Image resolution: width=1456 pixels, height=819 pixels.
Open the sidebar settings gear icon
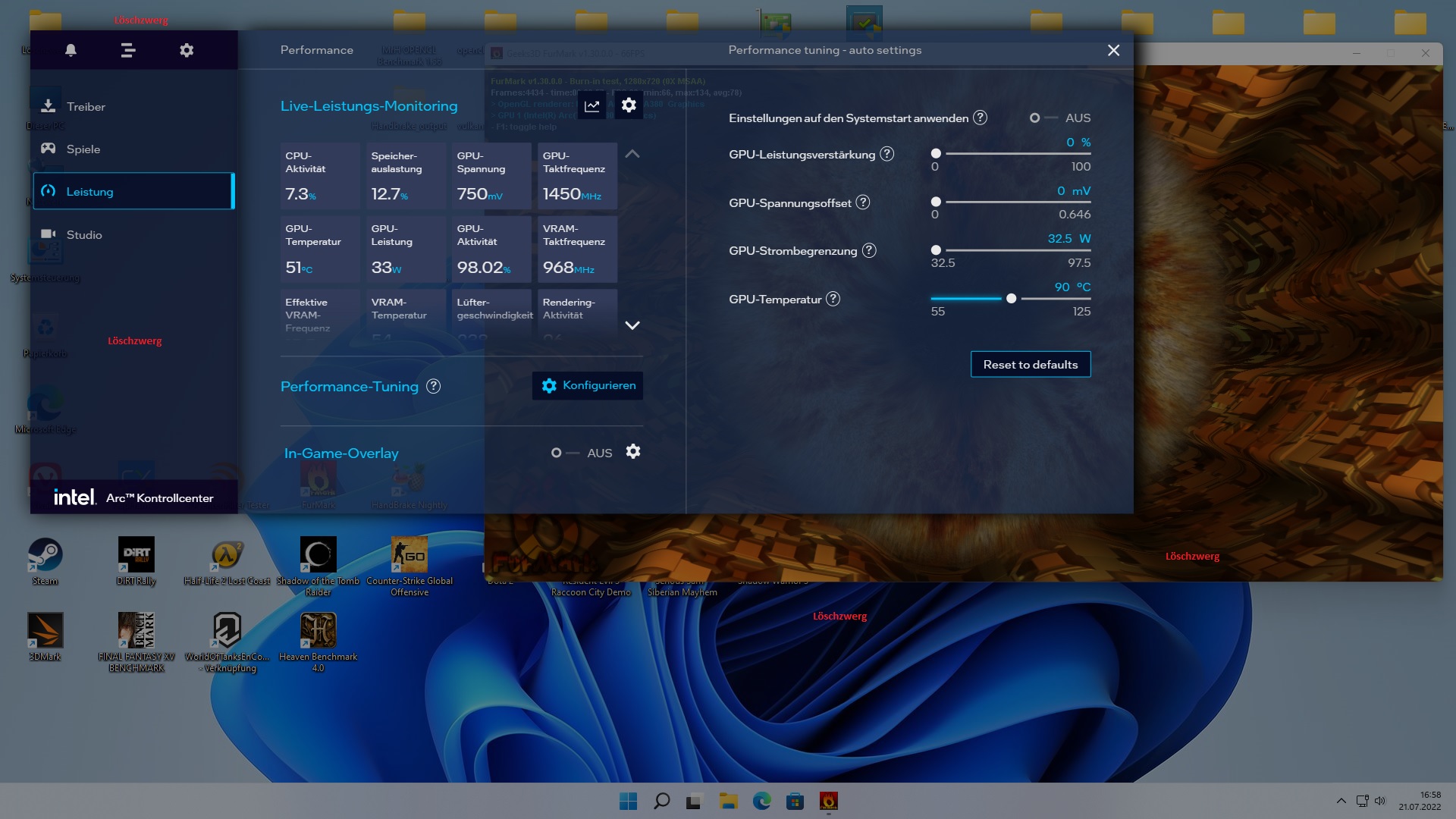(x=187, y=50)
